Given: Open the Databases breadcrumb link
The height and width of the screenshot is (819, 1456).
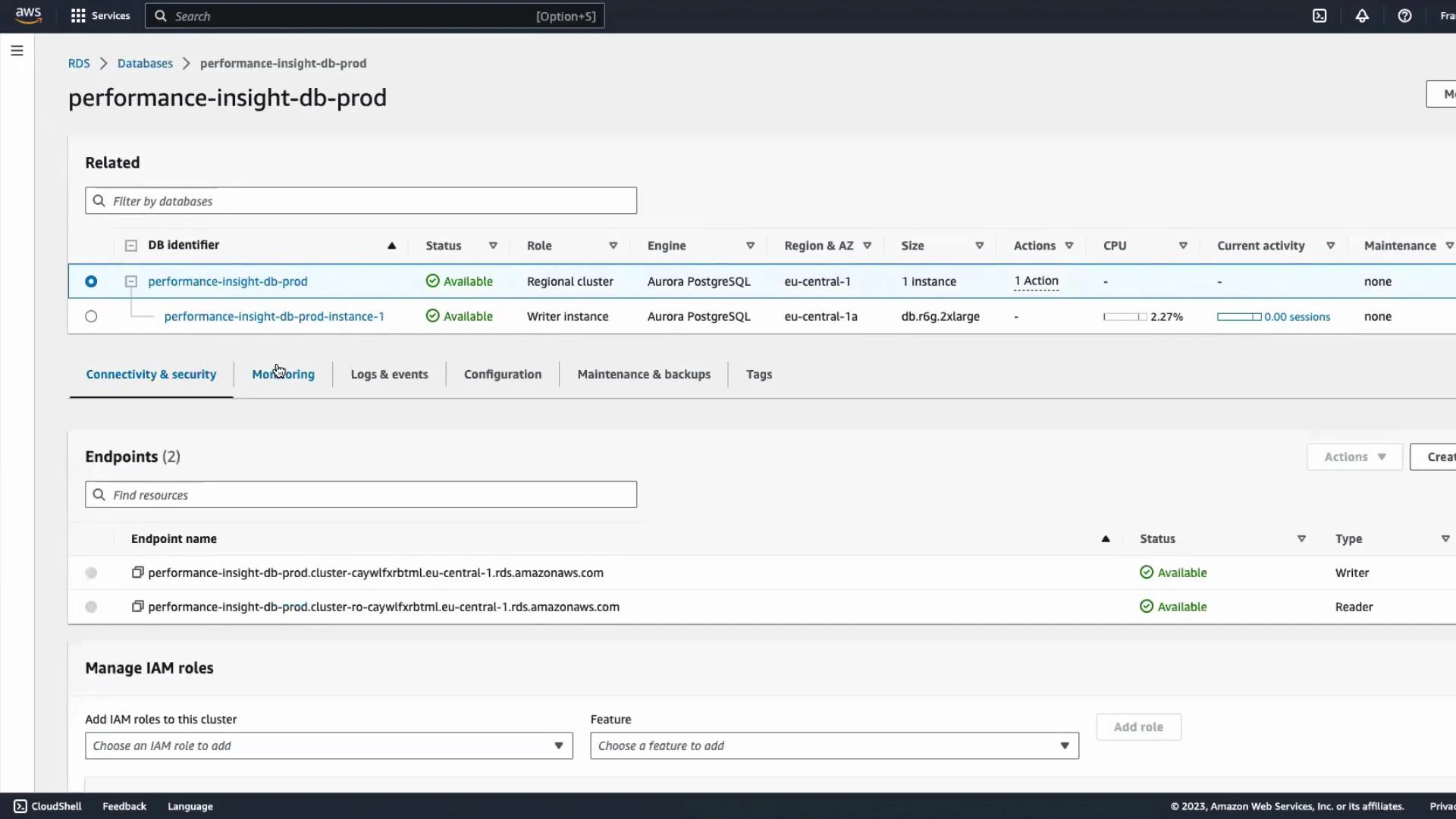Looking at the screenshot, I should (145, 63).
